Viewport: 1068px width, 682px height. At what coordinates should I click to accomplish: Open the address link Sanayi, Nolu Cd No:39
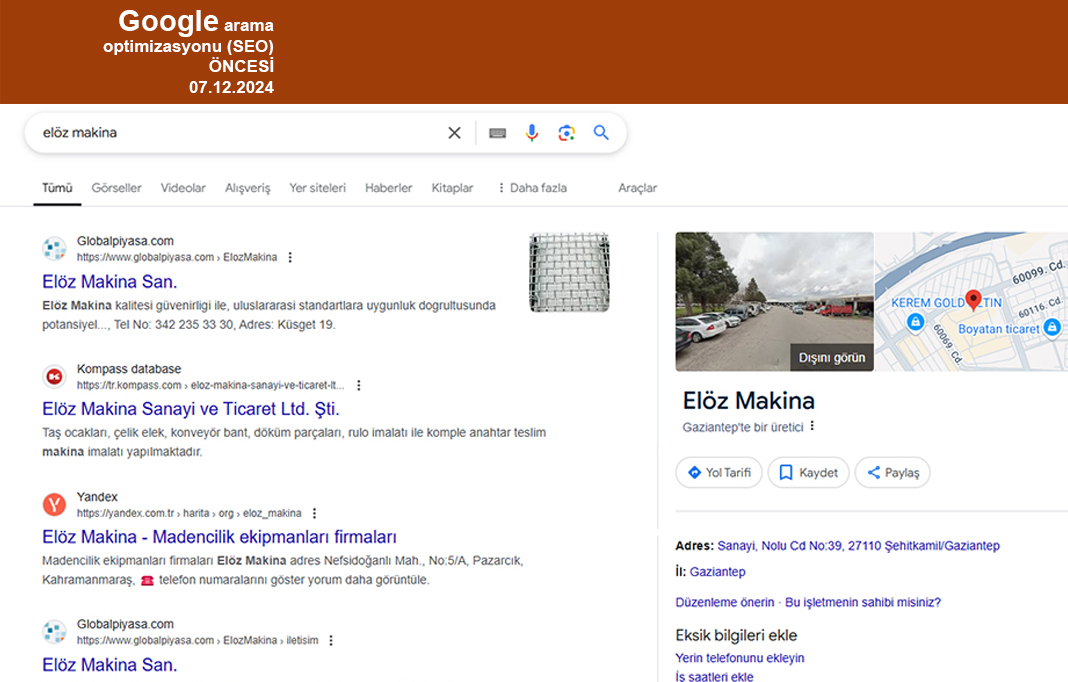[x=858, y=546]
